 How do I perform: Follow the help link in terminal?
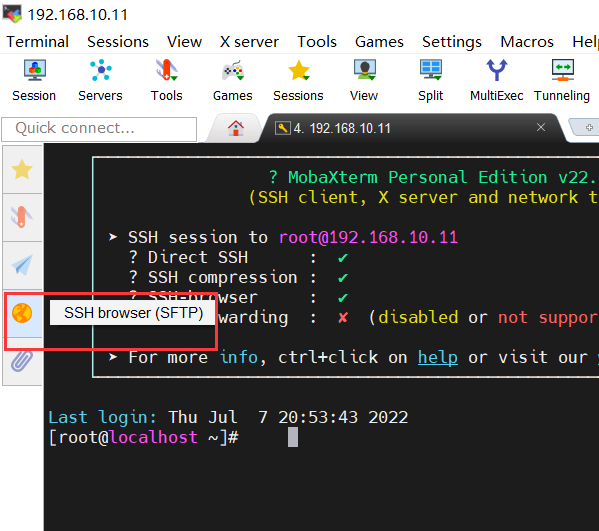pyautogui.click(x=438, y=358)
